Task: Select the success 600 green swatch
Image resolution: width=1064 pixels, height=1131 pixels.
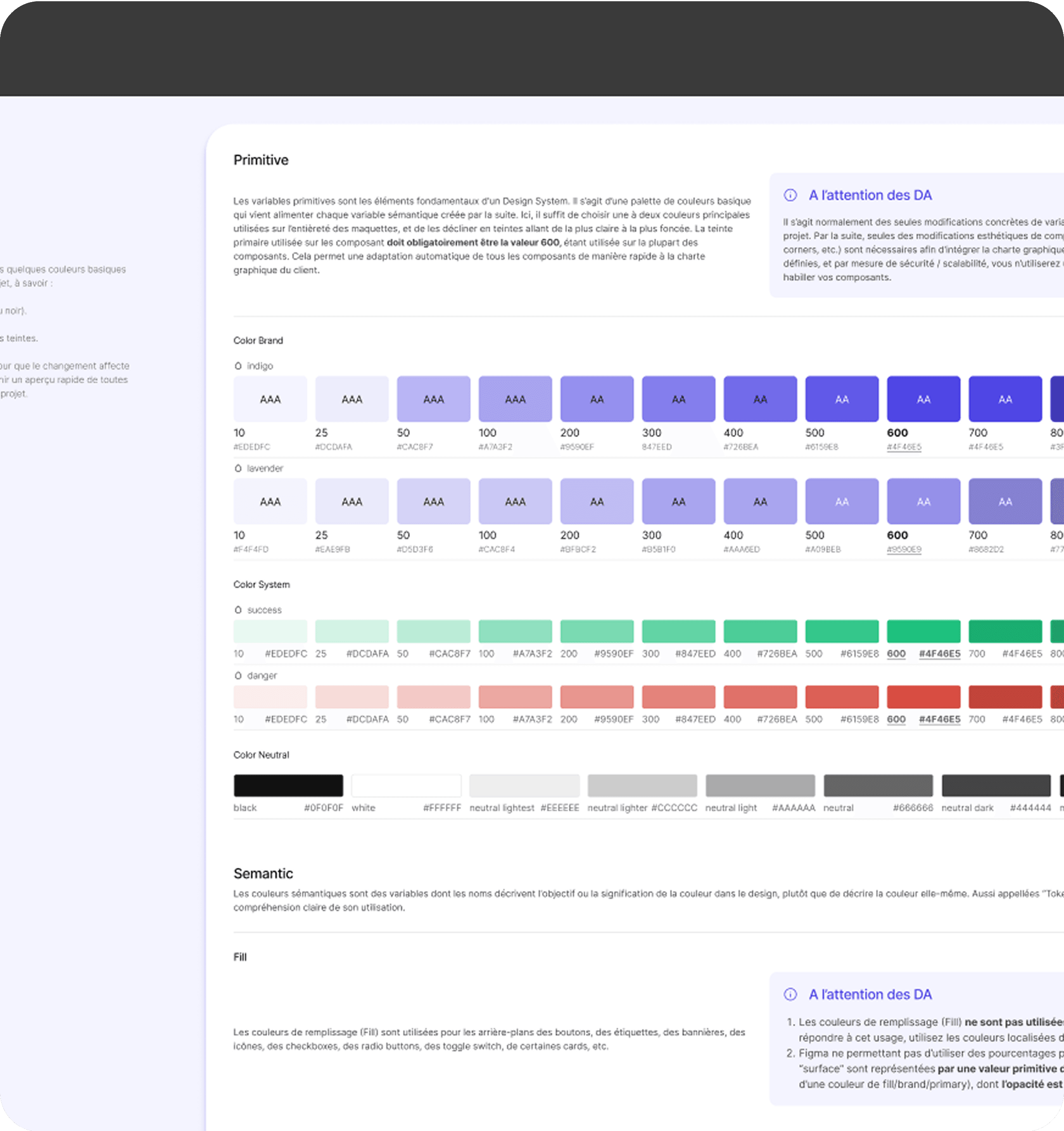Action: 923,631
